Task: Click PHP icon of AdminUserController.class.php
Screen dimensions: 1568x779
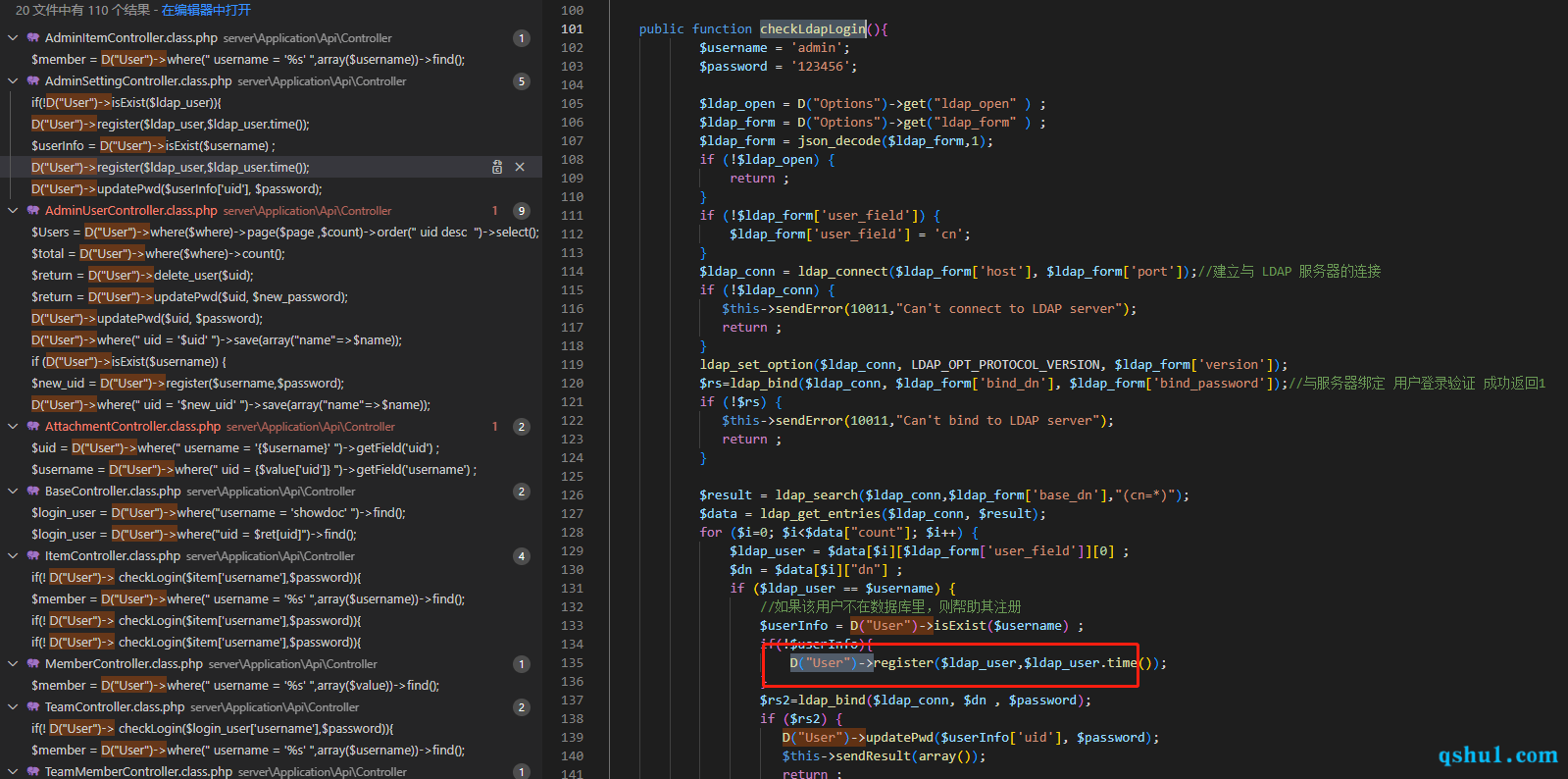Action: (33, 211)
